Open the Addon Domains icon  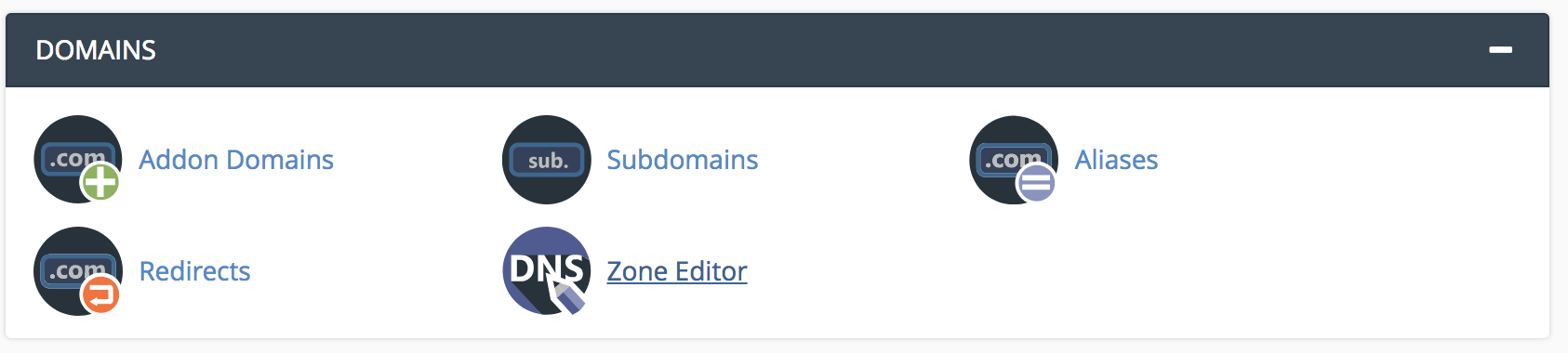point(78,160)
